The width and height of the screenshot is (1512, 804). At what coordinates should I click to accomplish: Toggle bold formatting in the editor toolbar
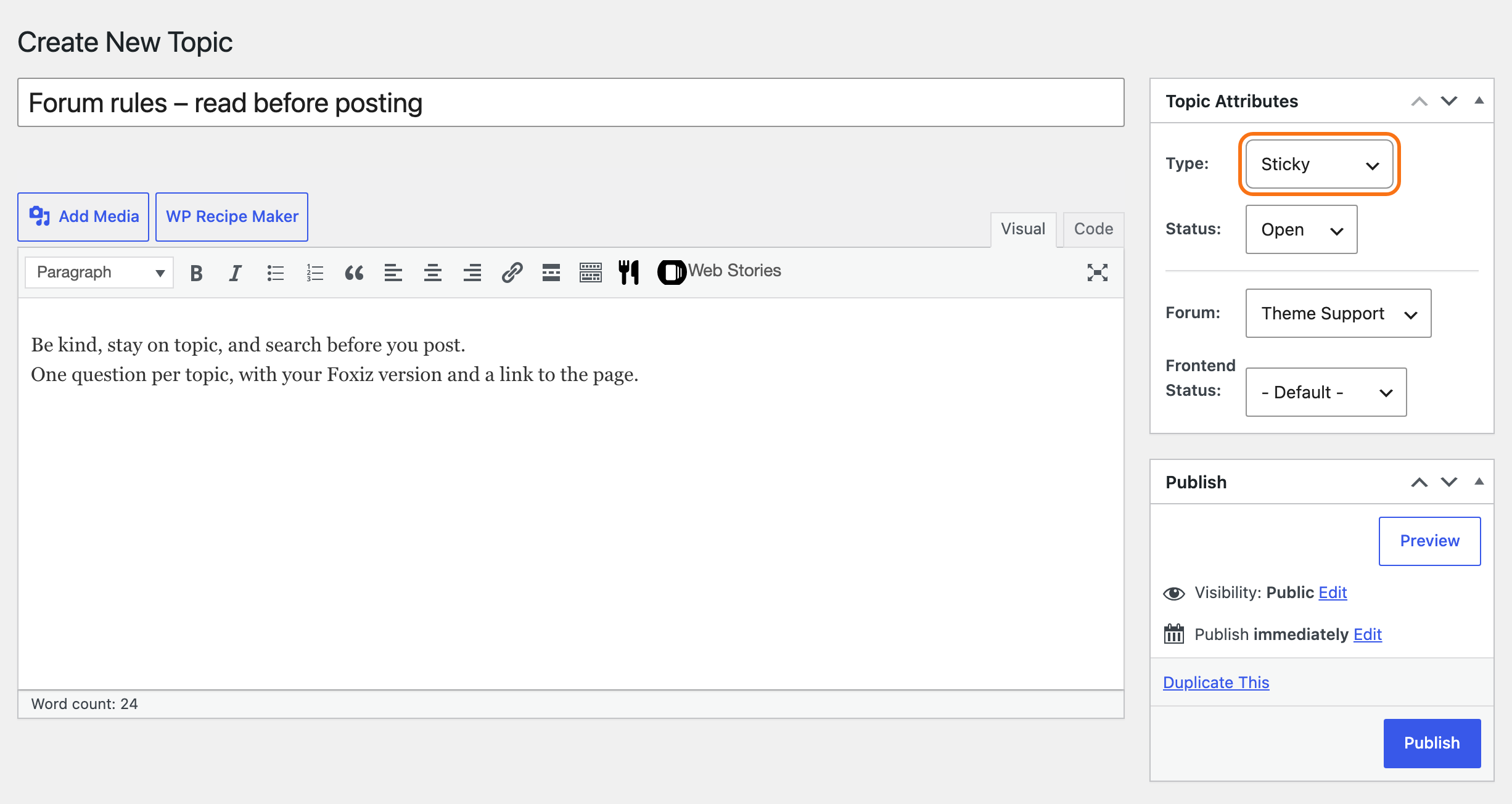point(196,273)
